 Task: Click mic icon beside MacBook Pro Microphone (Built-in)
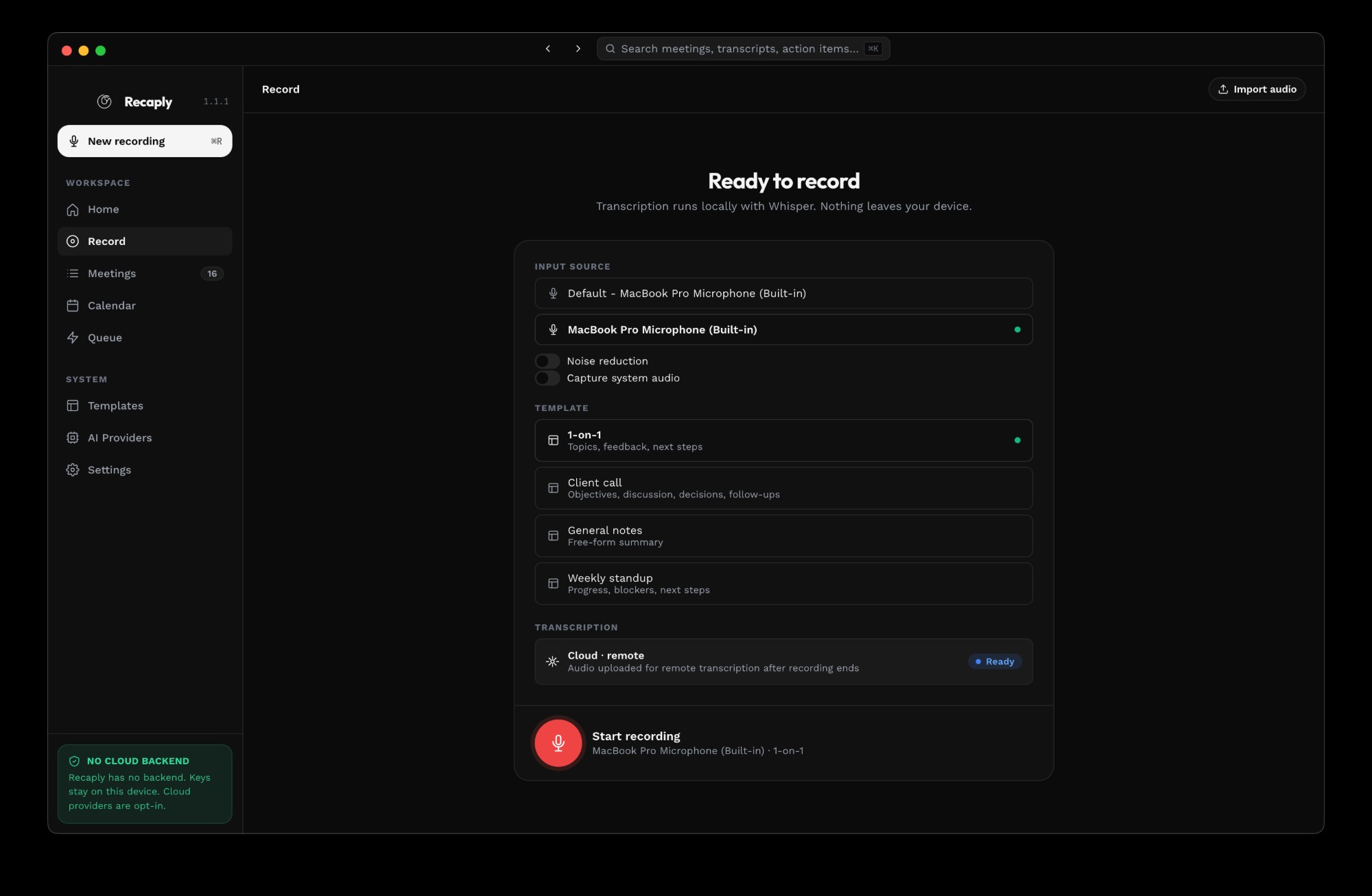click(553, 330)
